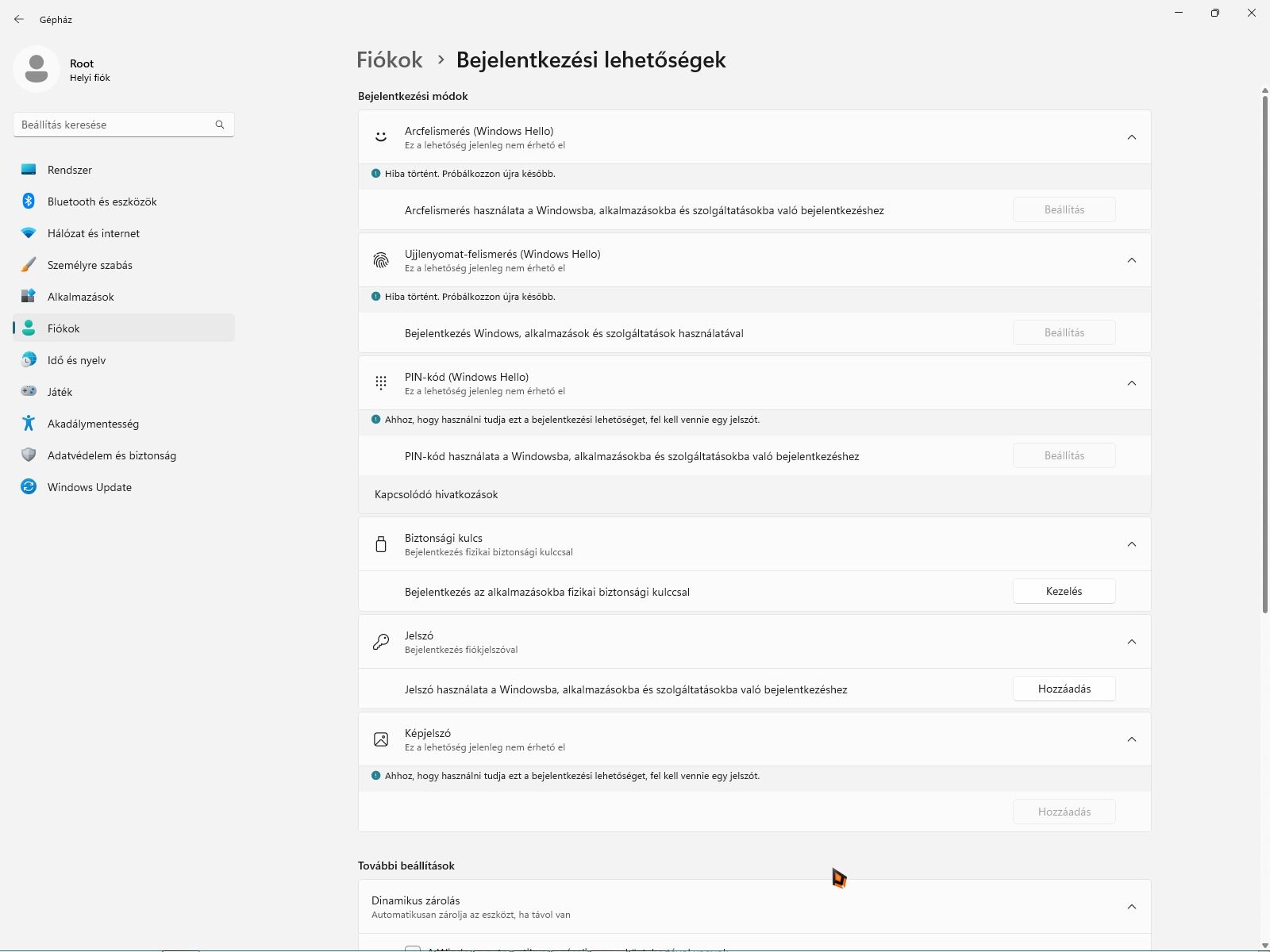Click scrollbar up arrow at top
Viewport: 1270px width, 952px height.
click(1264, 90)
